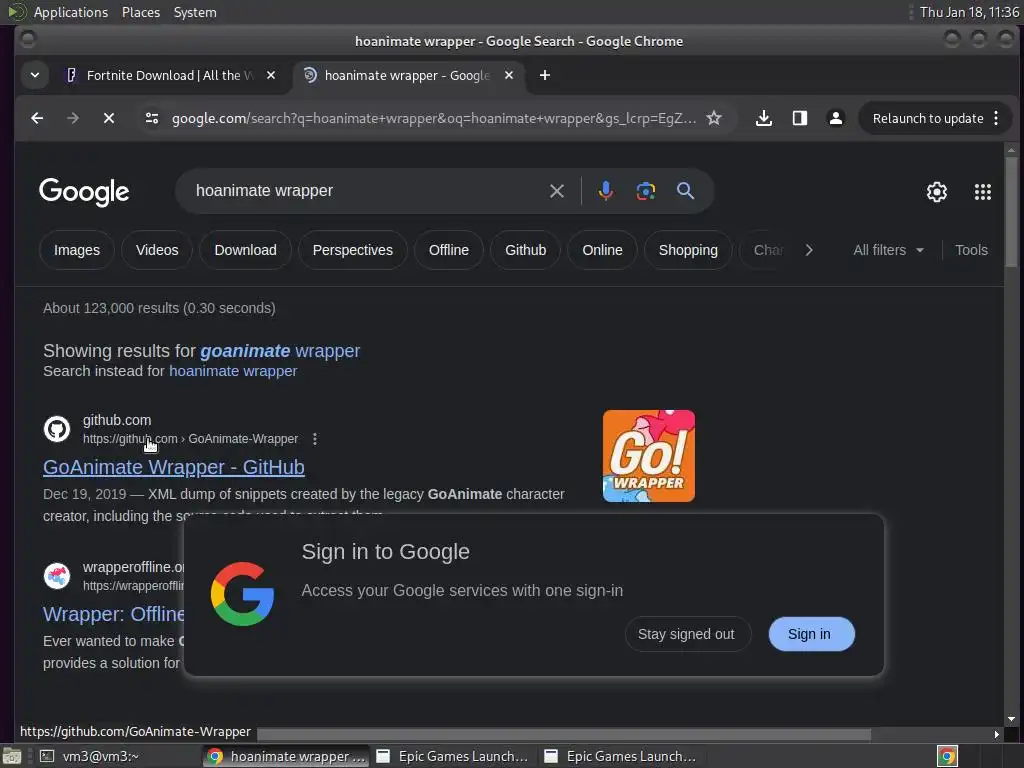Click the forward navigation arrow
The width and height of the screenshot is (1024, 768).
[73, 118]
